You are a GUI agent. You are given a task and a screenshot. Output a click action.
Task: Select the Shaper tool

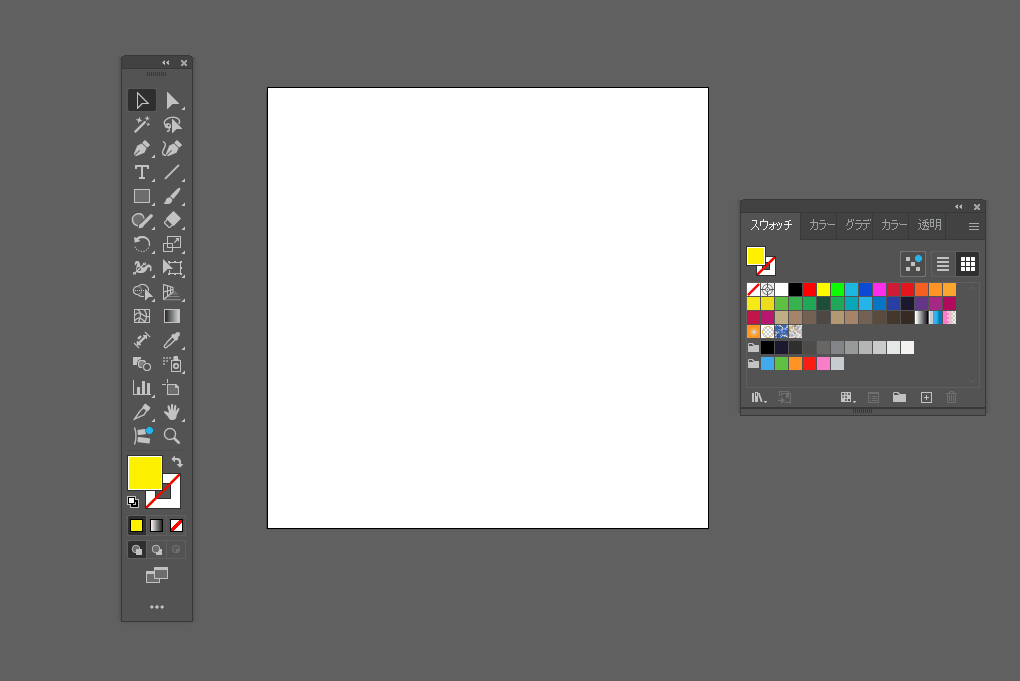click(x=142, y=220)
